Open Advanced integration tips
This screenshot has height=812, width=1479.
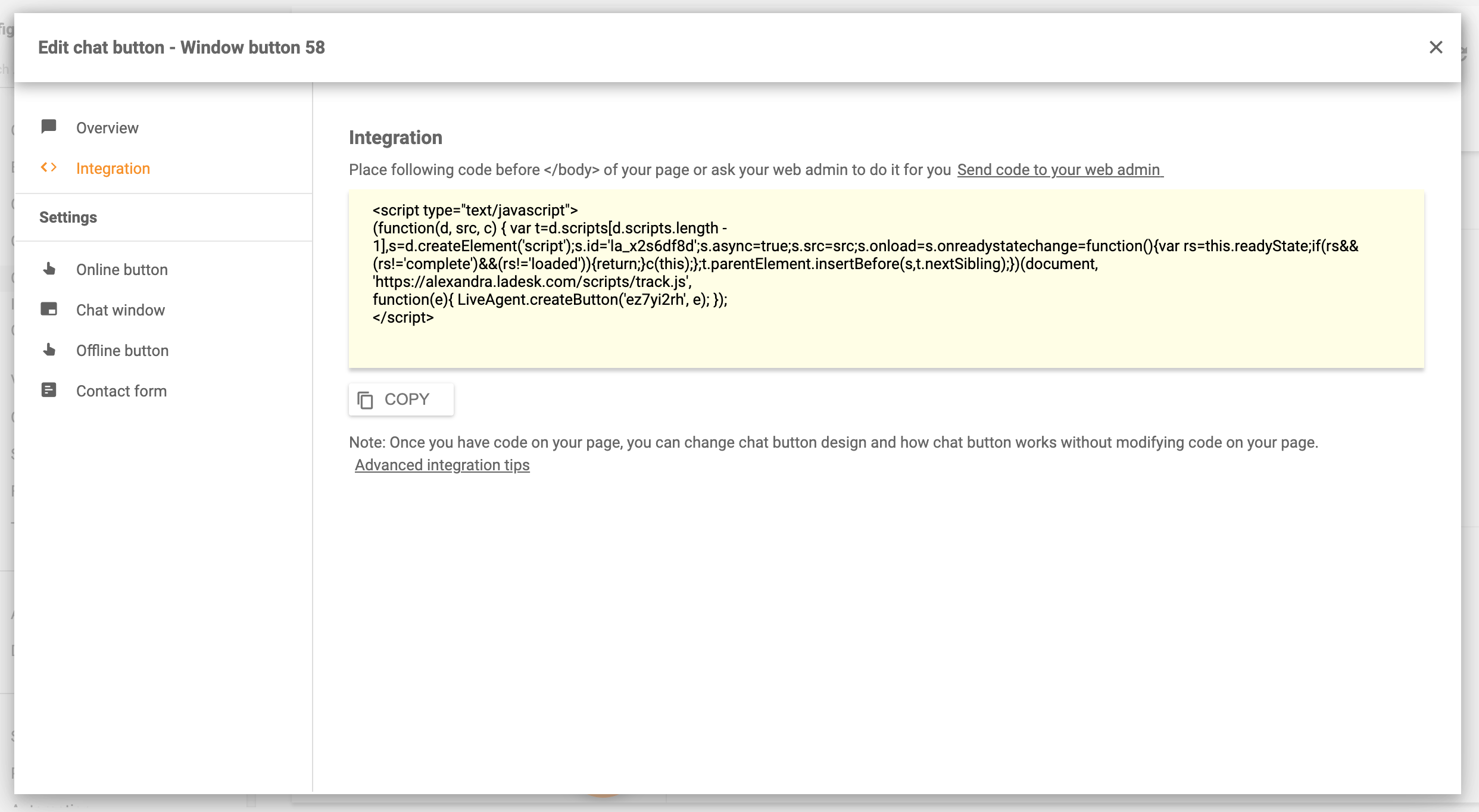(442, 465)
